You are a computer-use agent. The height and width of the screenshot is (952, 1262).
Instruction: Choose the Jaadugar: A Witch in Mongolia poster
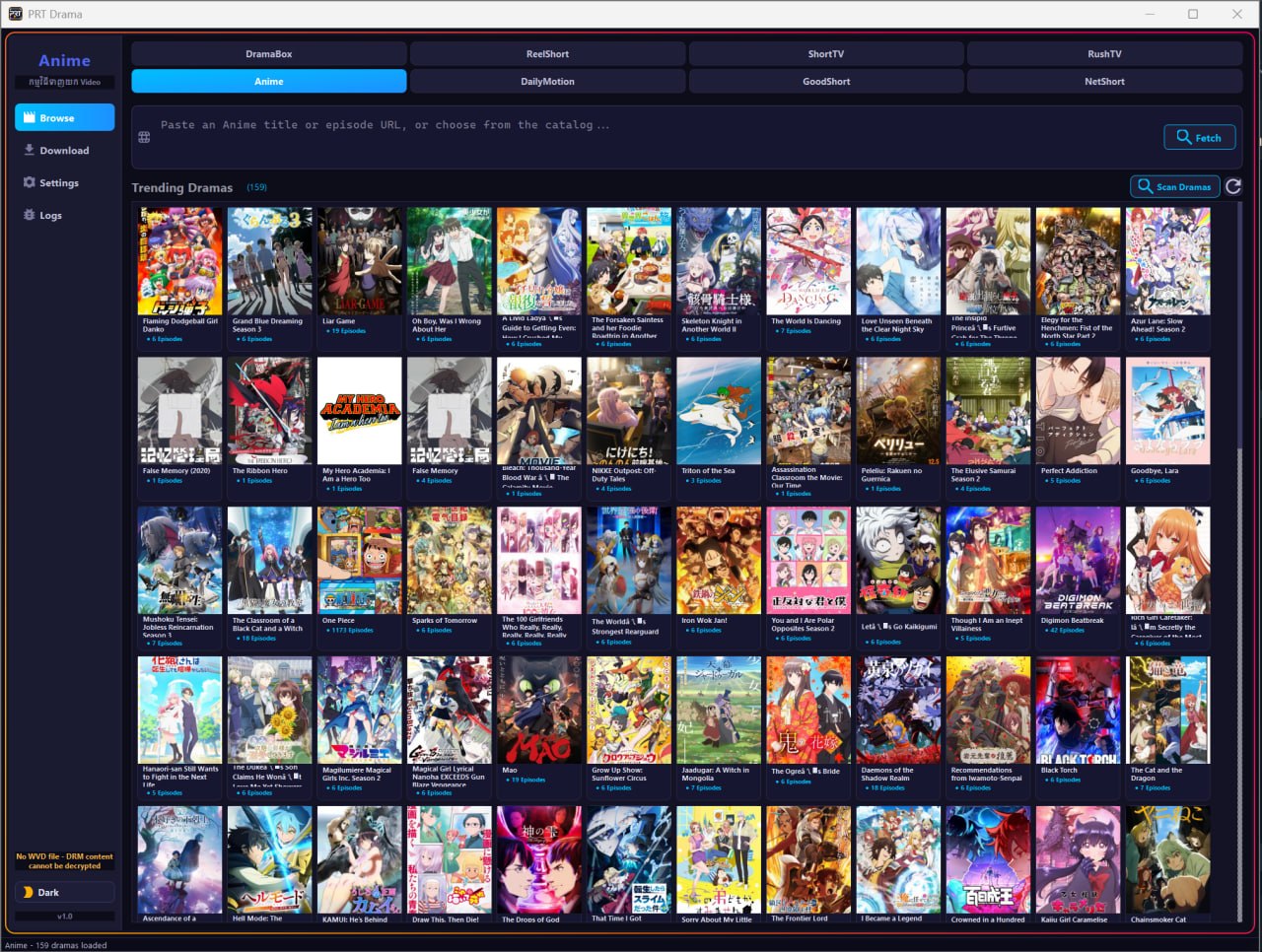(719, 710)
